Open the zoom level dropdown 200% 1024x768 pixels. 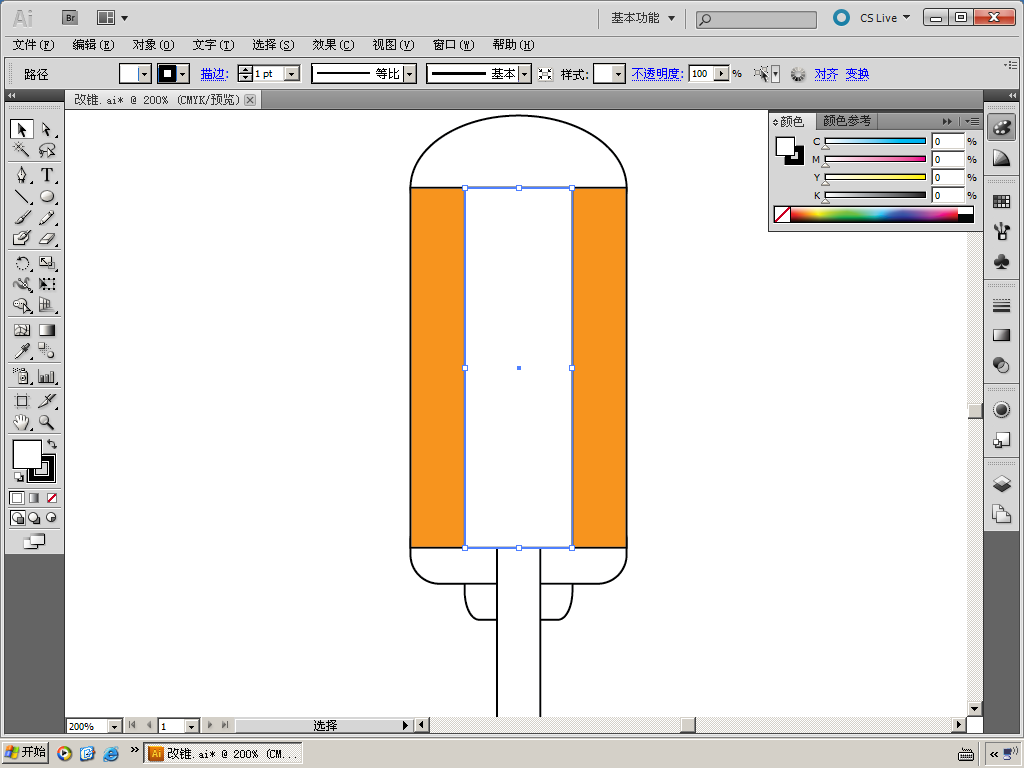pos(114,726)
